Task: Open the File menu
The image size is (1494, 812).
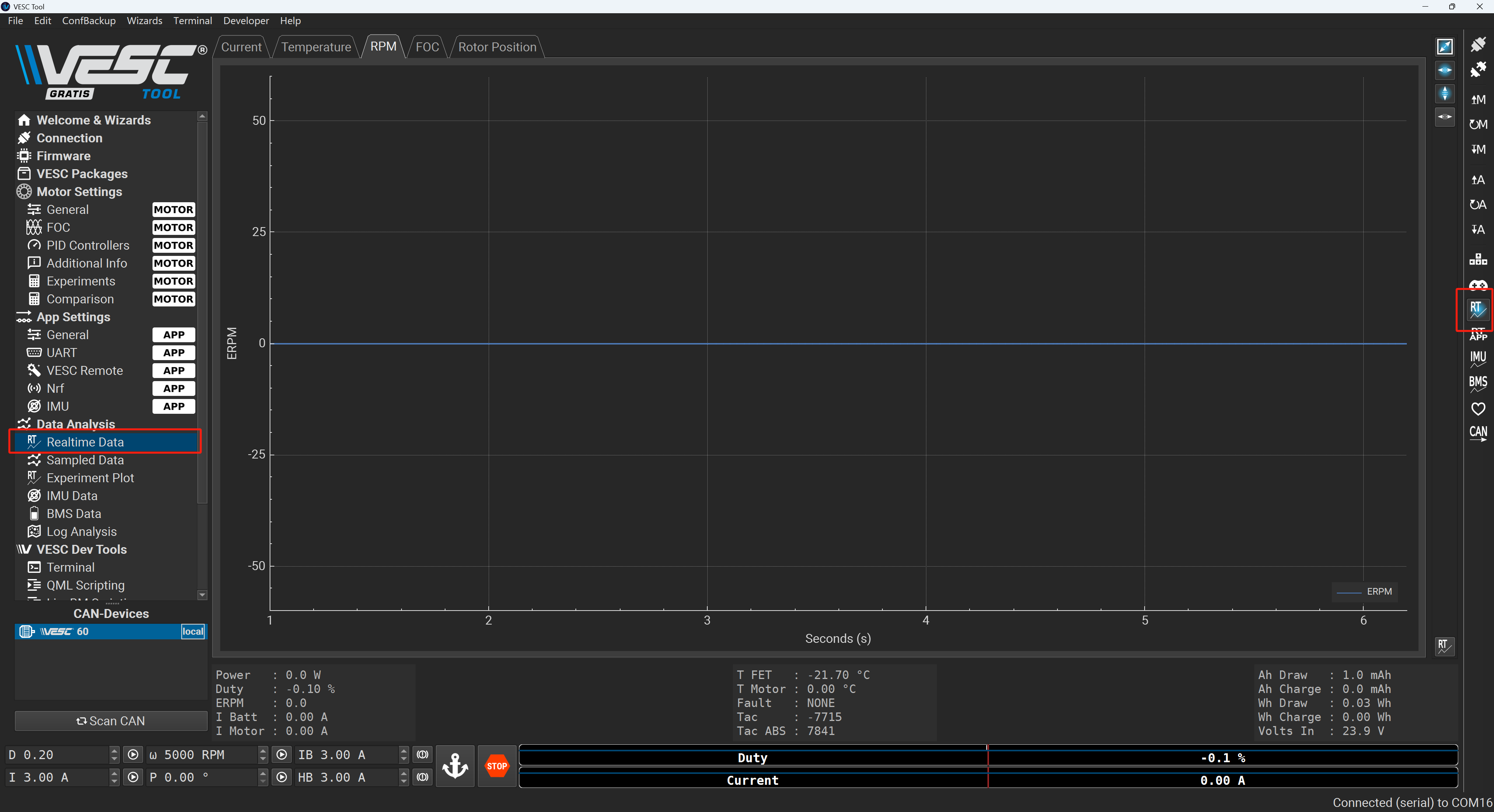Action: 16,21
